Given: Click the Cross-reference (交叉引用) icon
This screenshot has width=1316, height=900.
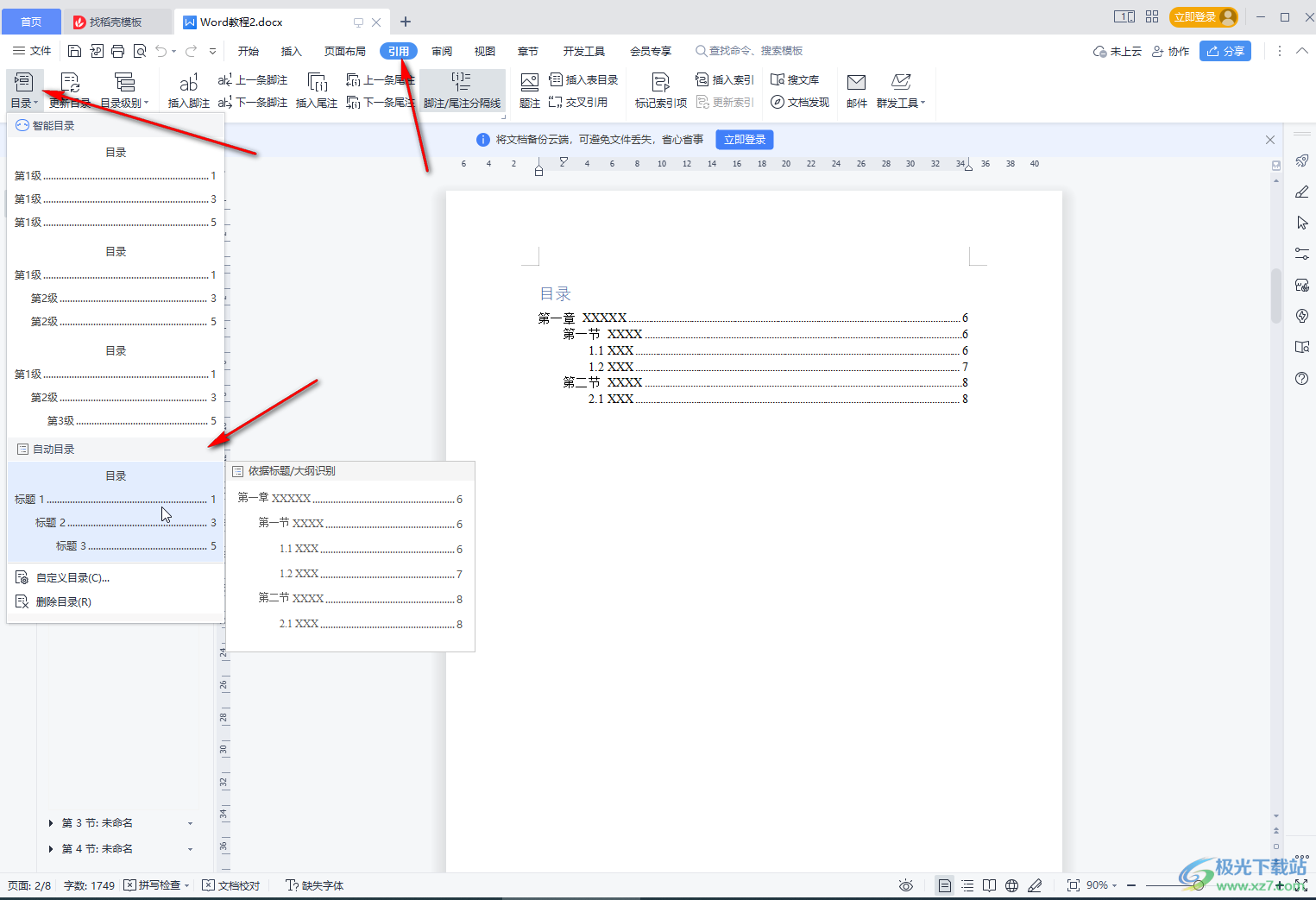Looking at the screenshot, I should pyautogui.click(x=578, y=103).
